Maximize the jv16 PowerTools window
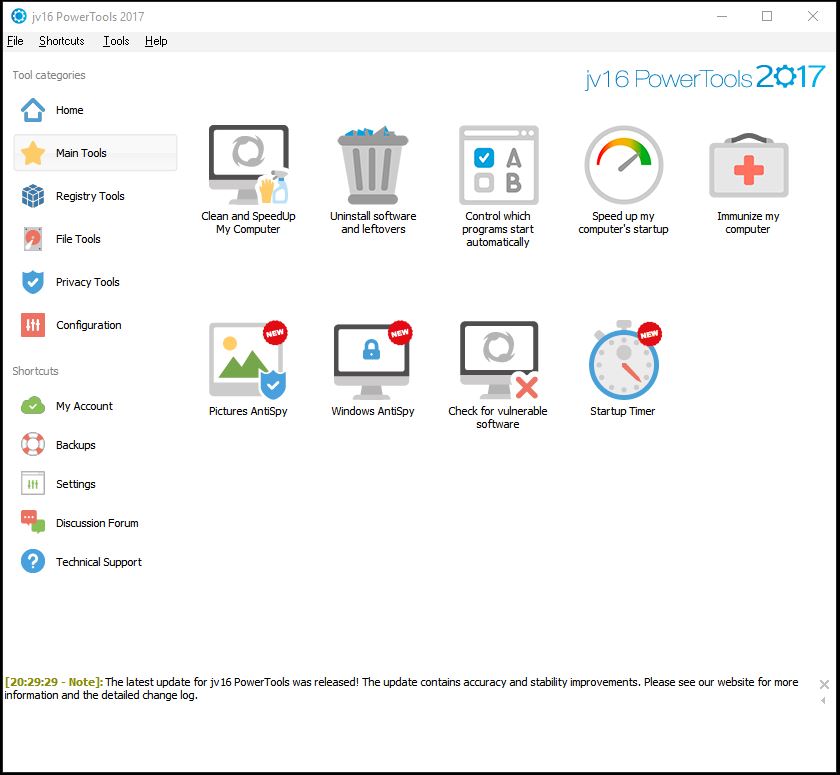The width and height of the screenshot is (840, 775). [x=767, y=16]
